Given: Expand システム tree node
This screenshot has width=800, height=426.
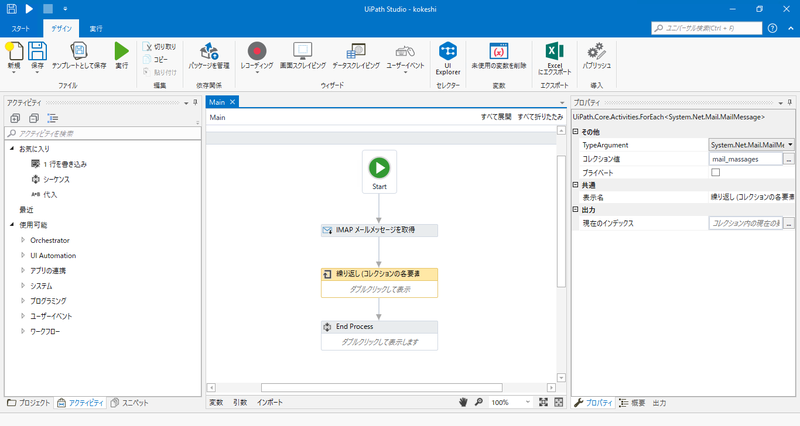Looking at the screenshot, I should (23, 286).
